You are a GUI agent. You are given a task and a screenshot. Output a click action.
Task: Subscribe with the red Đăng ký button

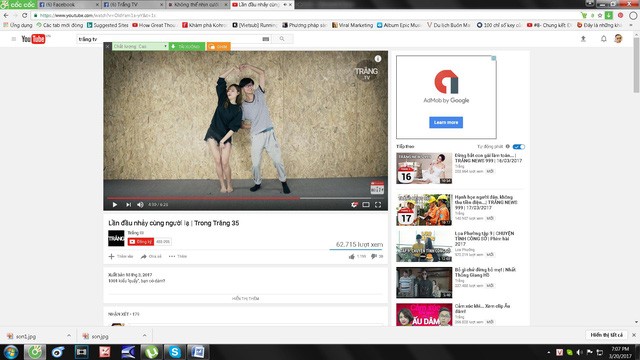[x=140, y=242]
